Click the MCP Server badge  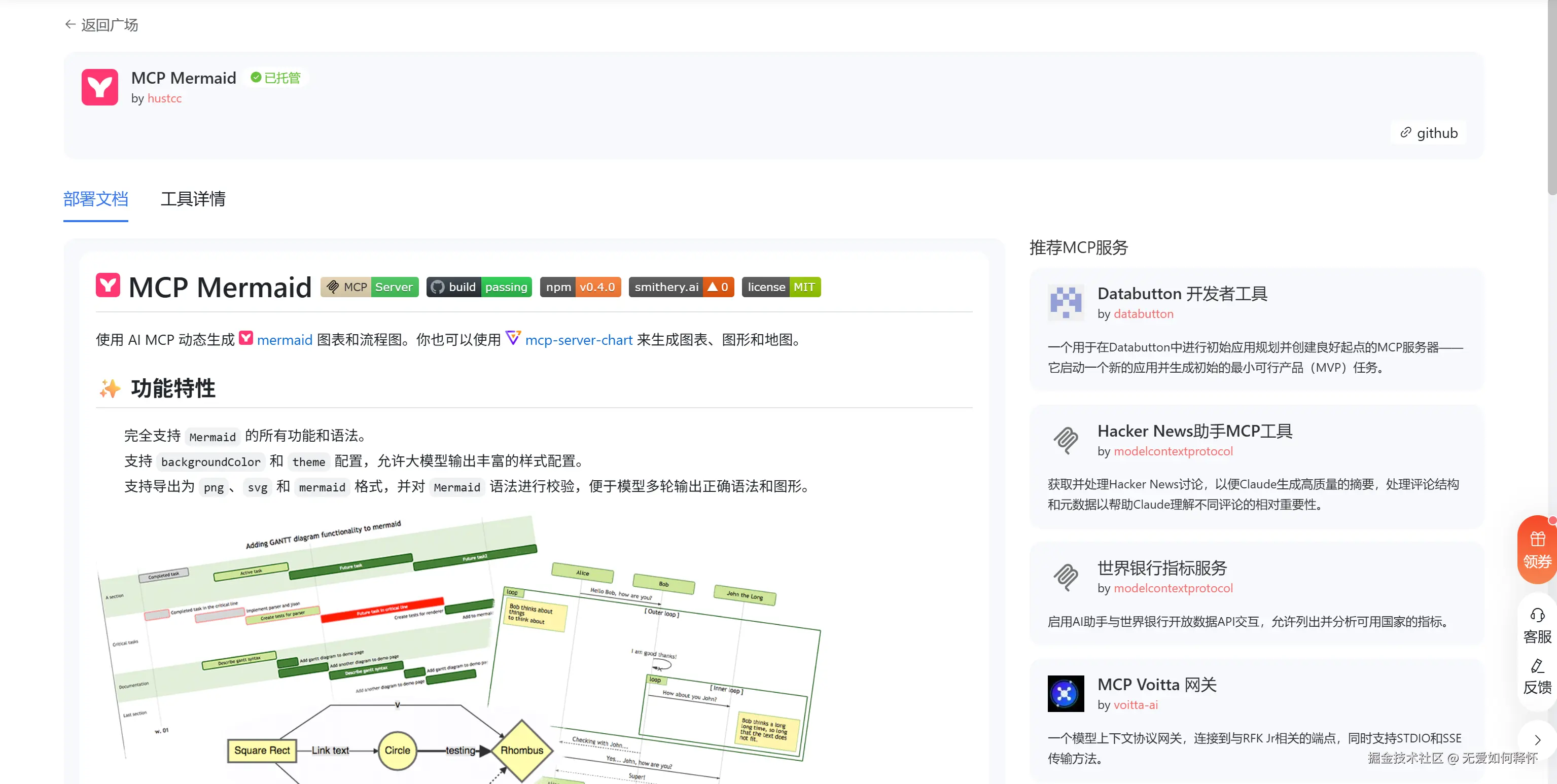pyautogui.click(x=369, y=287)
